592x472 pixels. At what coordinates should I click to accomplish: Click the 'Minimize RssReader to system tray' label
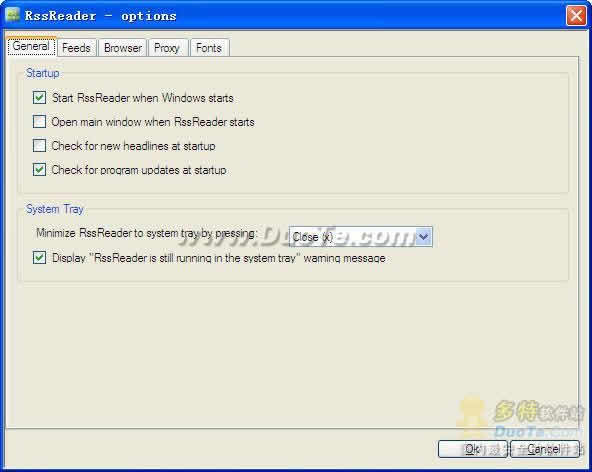pyautogui.click(x=146, y=233)
